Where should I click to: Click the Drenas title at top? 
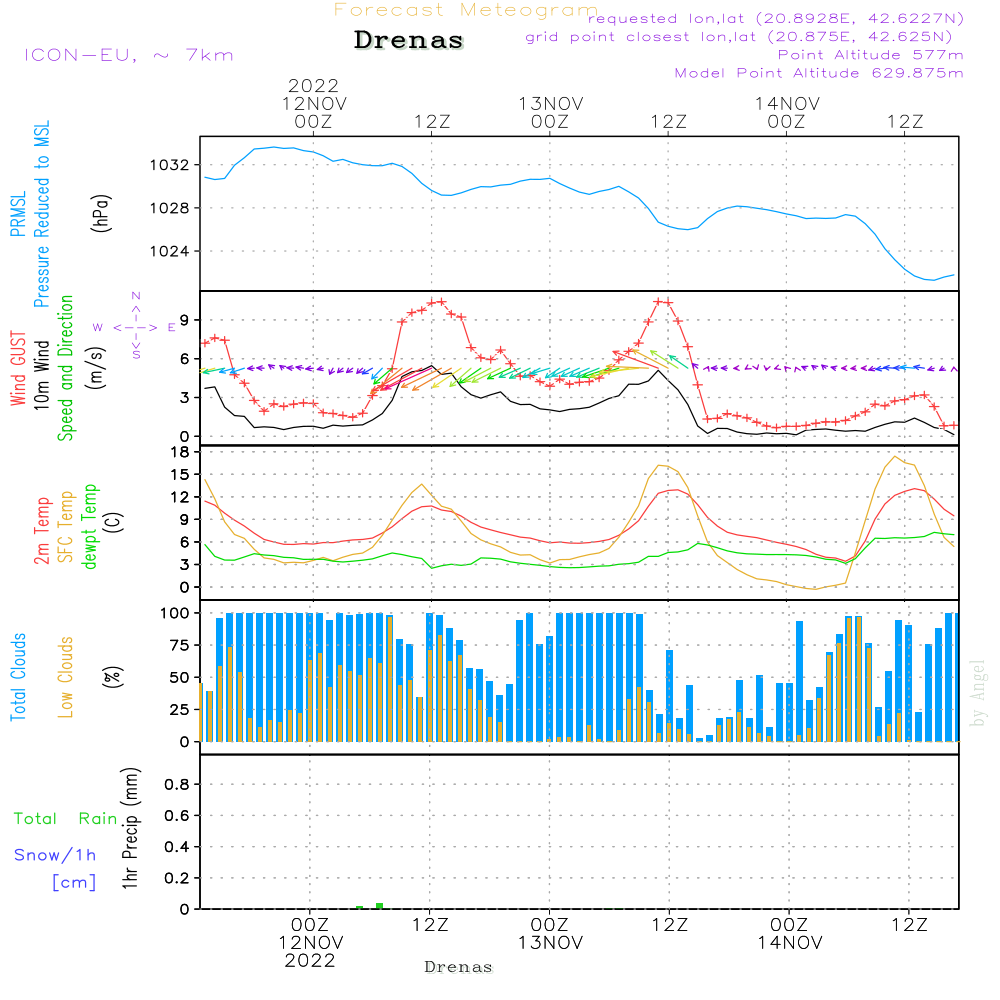409,40
